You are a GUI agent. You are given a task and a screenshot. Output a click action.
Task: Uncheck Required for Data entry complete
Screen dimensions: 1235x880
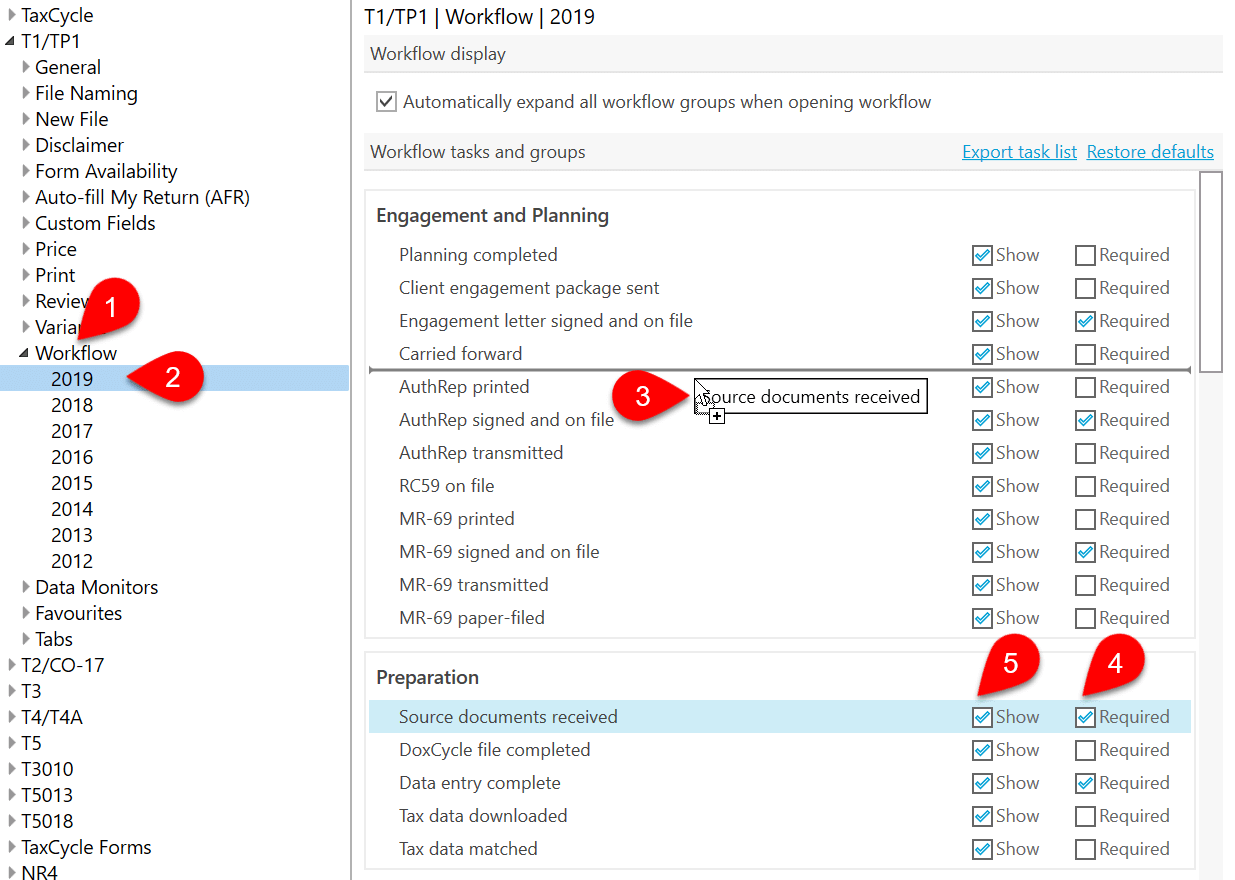click(1085, 783)
